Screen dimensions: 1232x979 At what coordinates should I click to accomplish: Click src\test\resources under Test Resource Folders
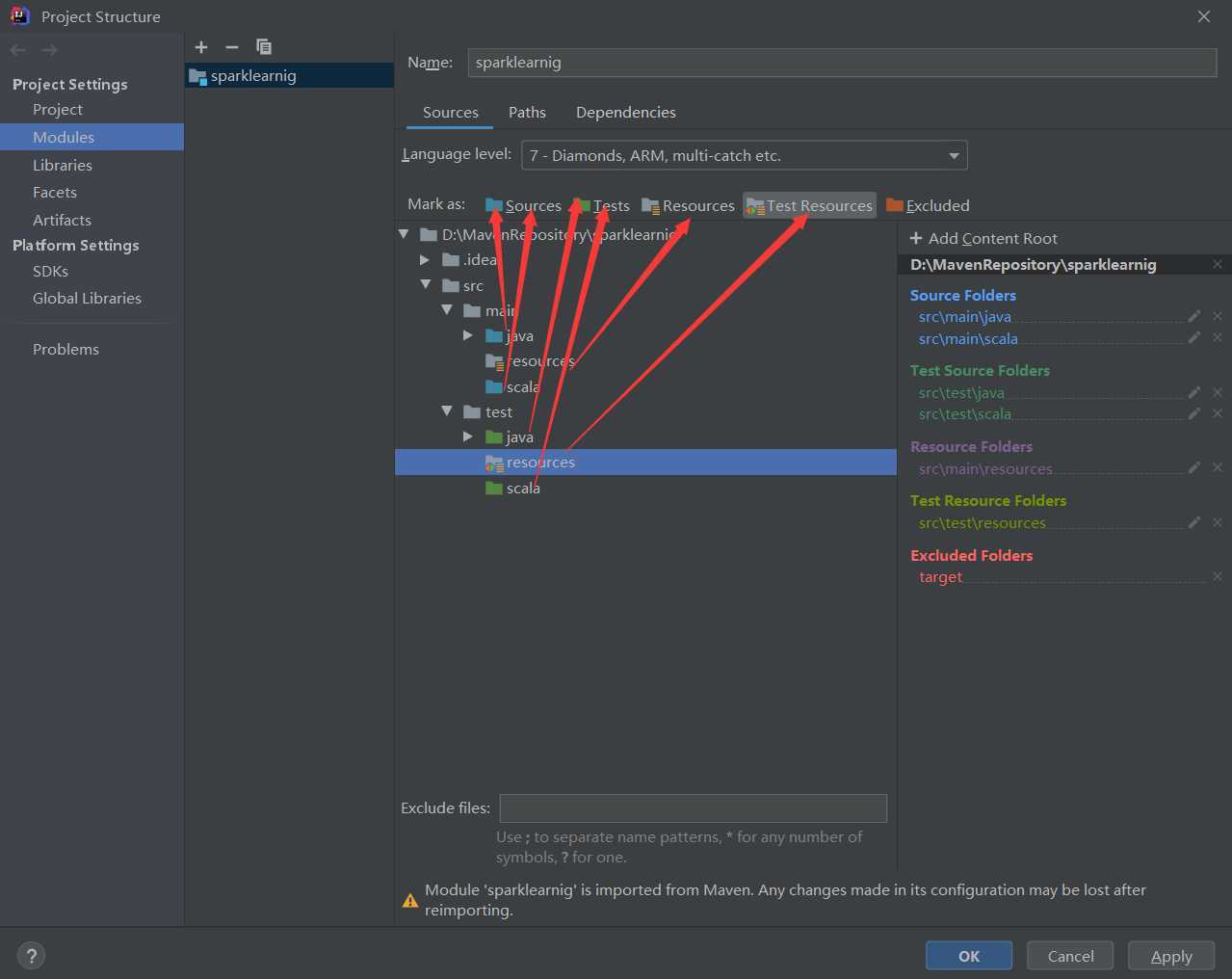[x=982, y=522]
